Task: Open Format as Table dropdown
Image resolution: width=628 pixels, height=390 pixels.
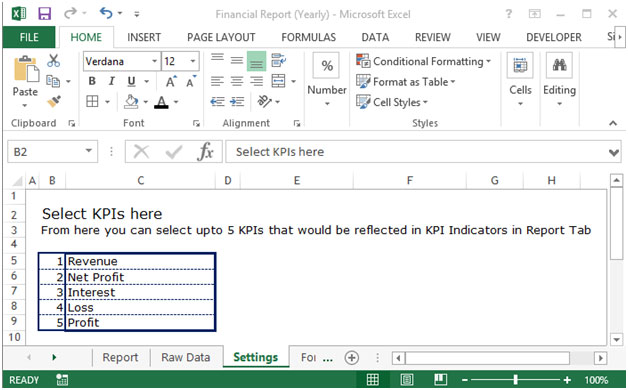Action: (406, 82)
